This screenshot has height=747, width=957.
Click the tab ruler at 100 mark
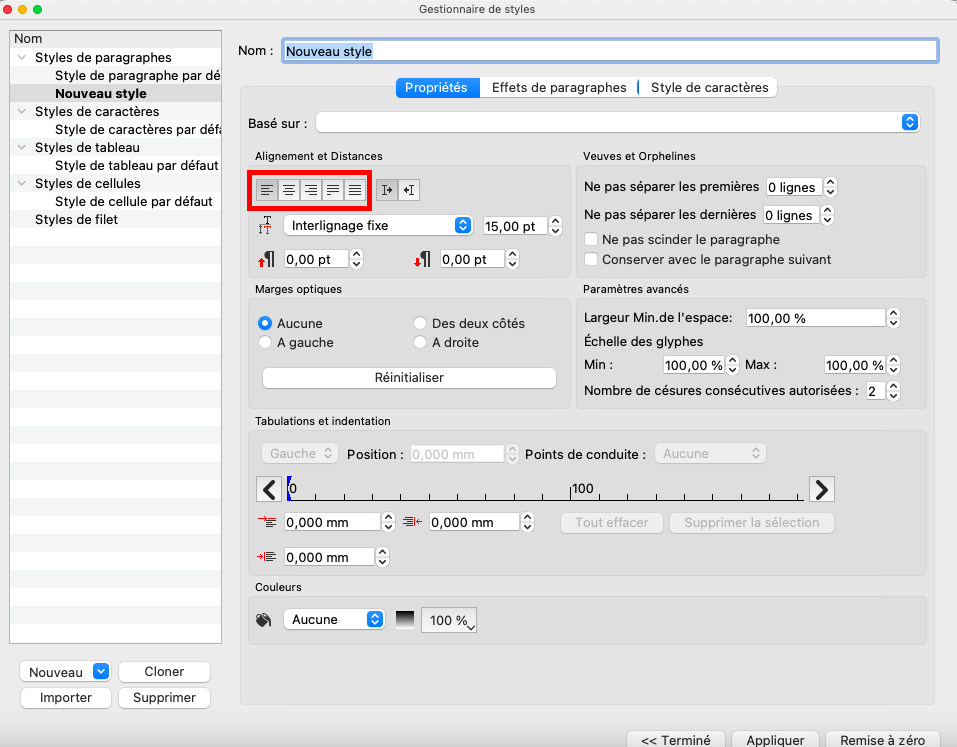(571, 491)
